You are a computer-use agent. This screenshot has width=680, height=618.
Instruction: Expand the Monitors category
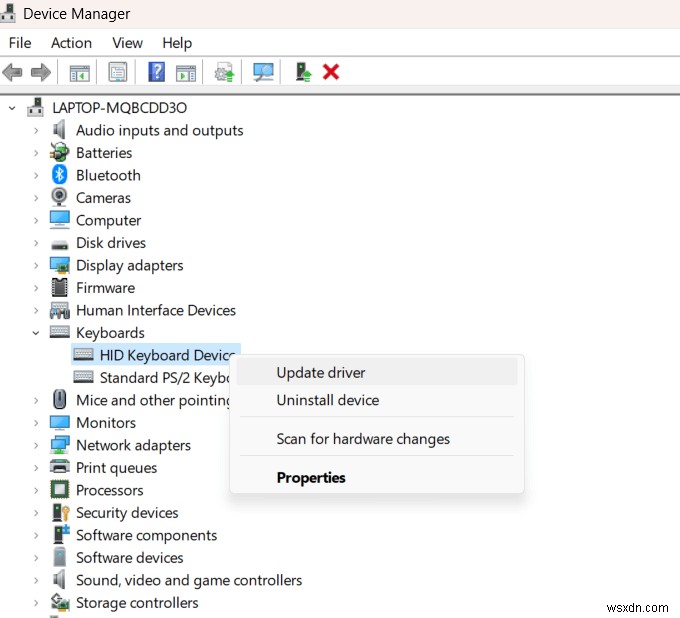click(36, 423)
